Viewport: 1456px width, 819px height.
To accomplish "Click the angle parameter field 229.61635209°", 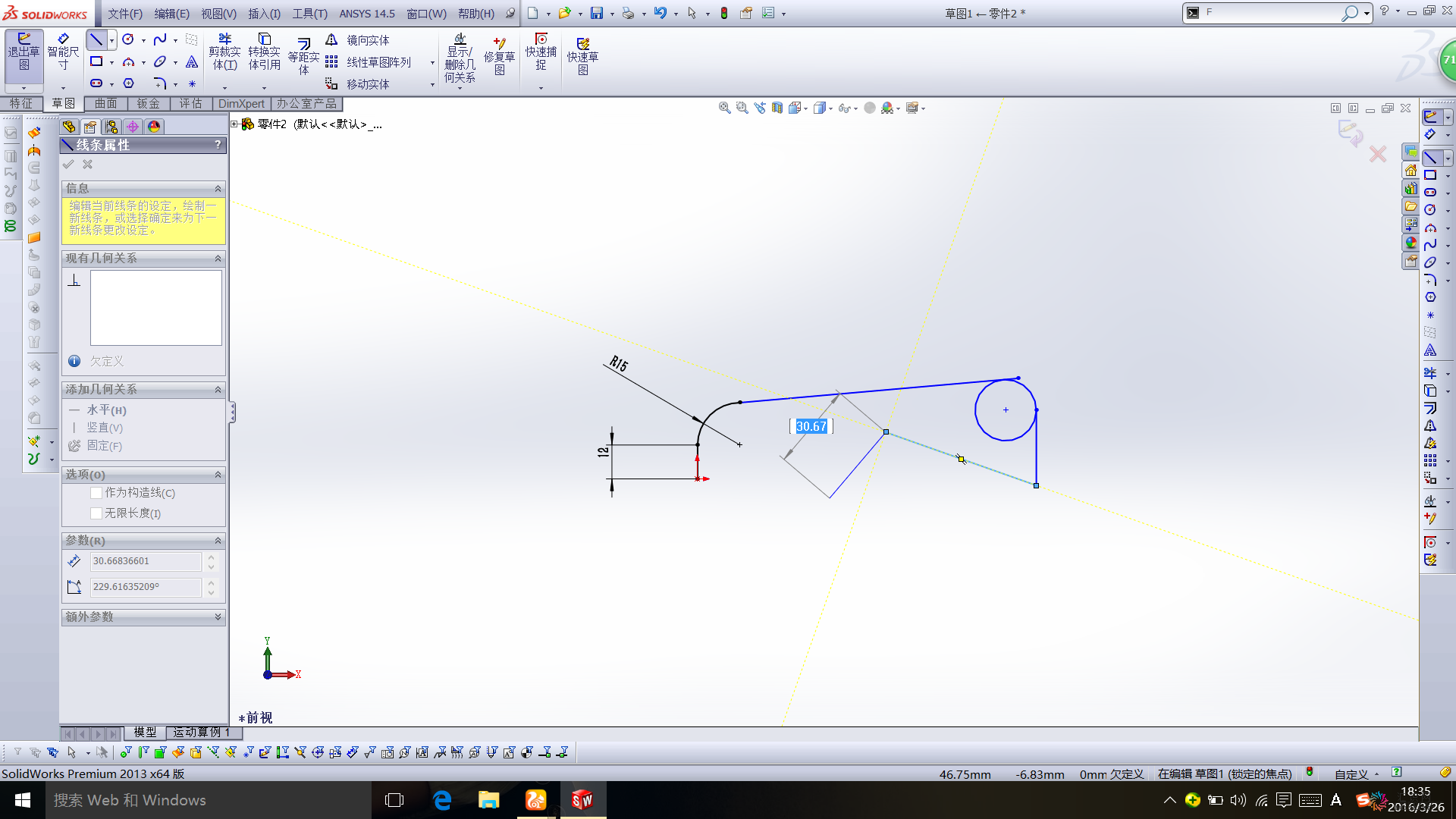I will (146, 587).
